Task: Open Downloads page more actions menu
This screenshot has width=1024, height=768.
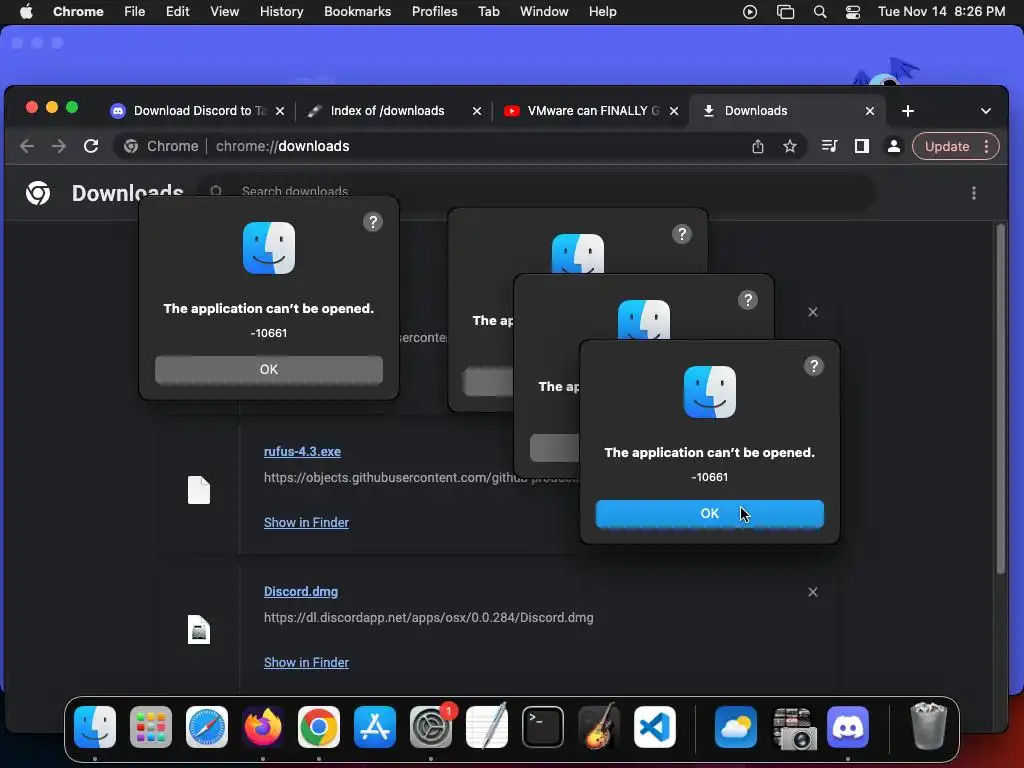Action: (973, 193)
